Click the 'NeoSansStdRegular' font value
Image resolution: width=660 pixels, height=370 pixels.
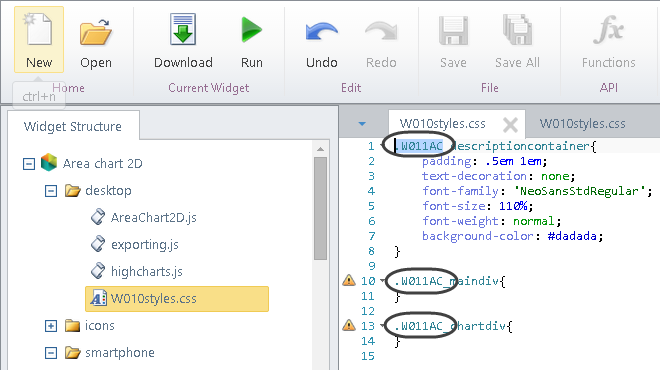pyautogui.click(x=580, y=191)
